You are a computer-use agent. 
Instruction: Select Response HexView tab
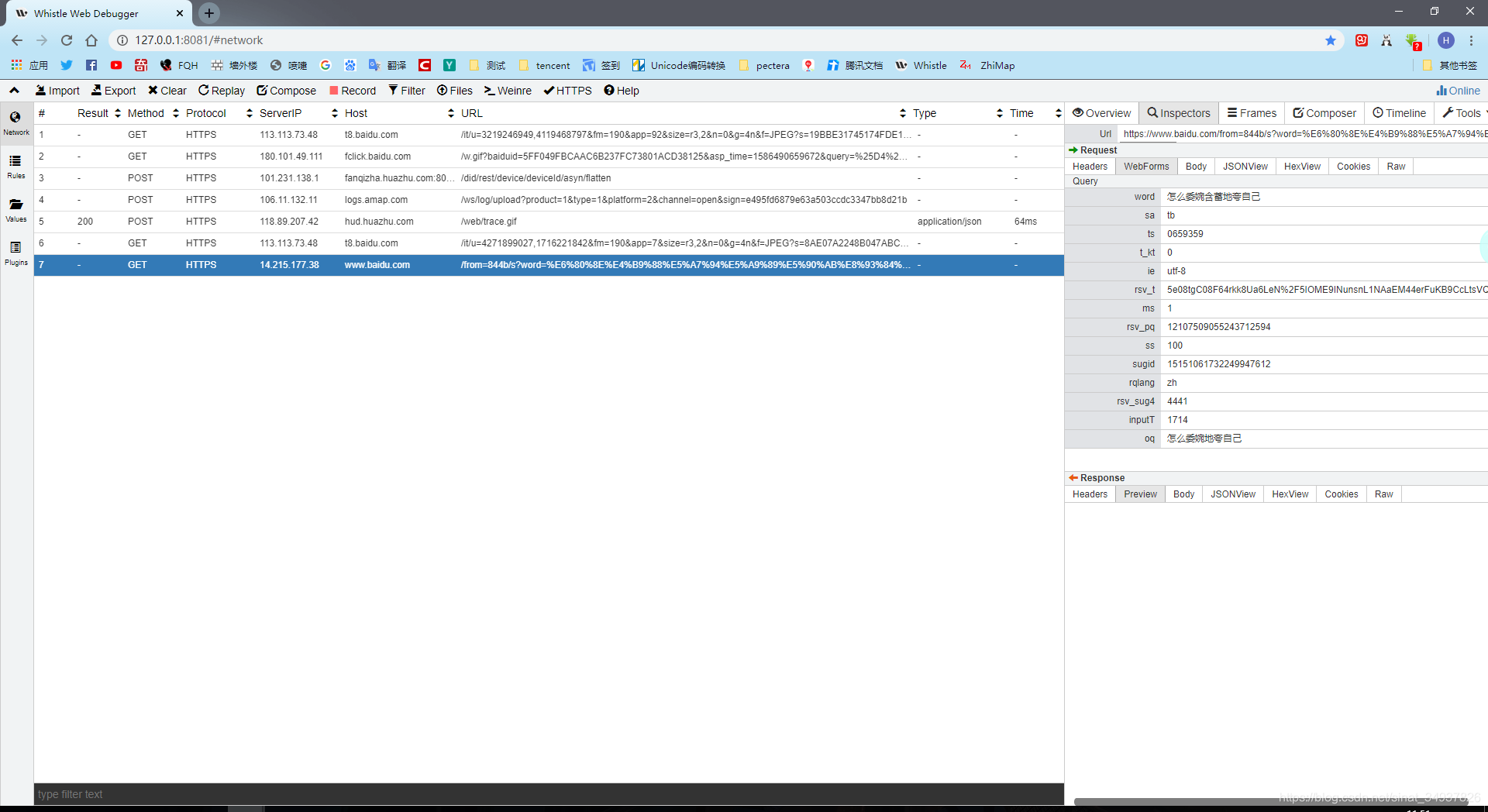coord(1290,494)
